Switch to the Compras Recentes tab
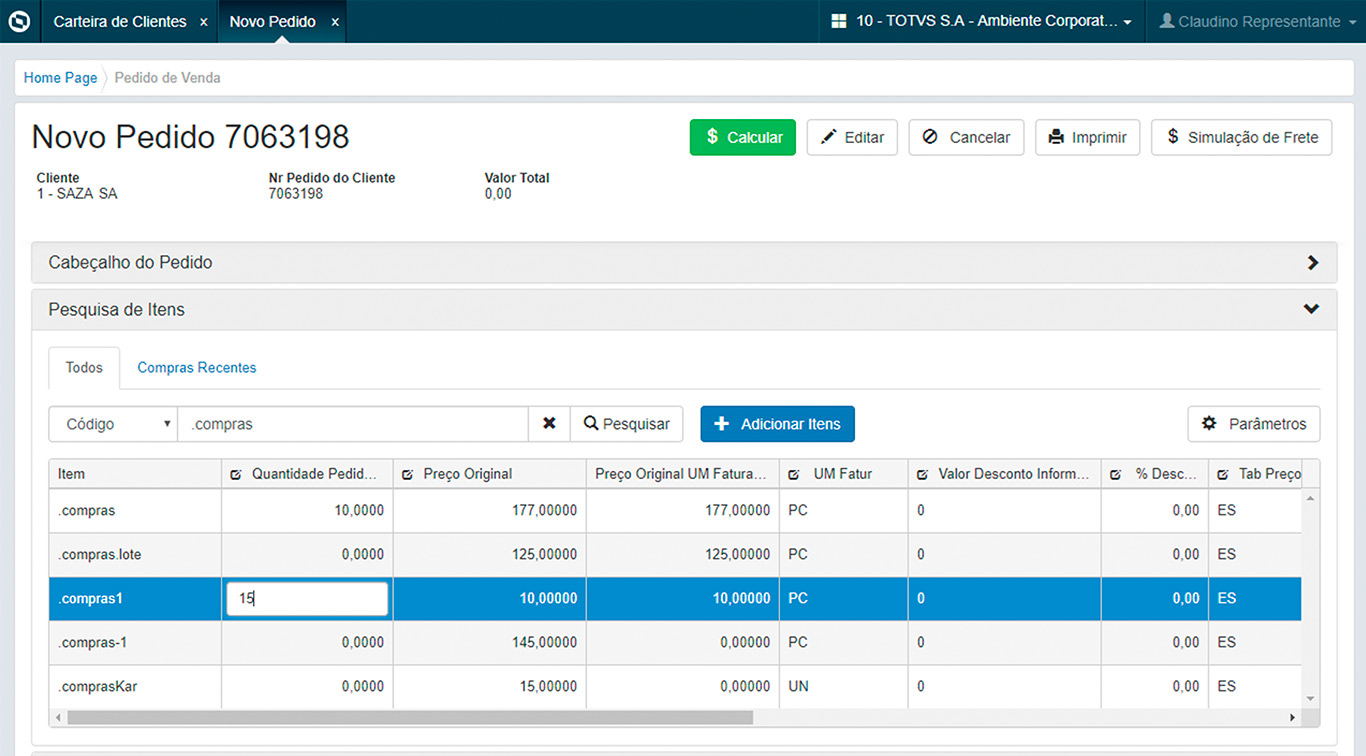 [x=197, y=368]
